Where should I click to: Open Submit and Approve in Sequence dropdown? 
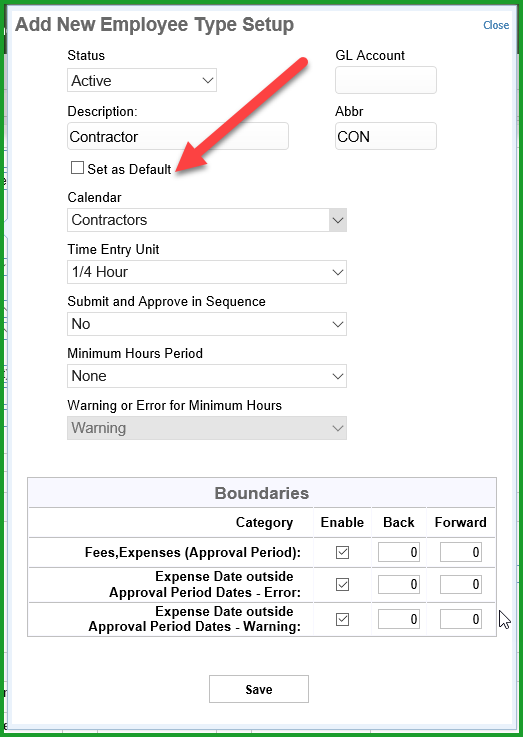(x=207, y=324)
